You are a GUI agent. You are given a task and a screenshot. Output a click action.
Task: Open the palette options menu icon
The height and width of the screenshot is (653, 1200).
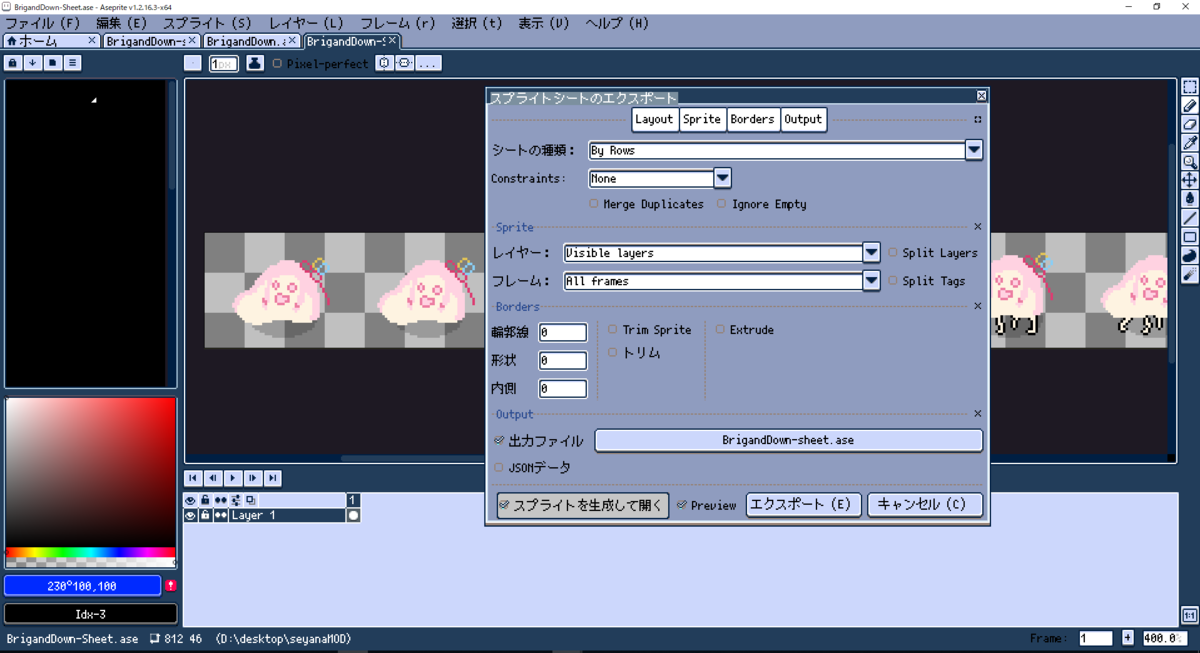click(x=73, y=63)
